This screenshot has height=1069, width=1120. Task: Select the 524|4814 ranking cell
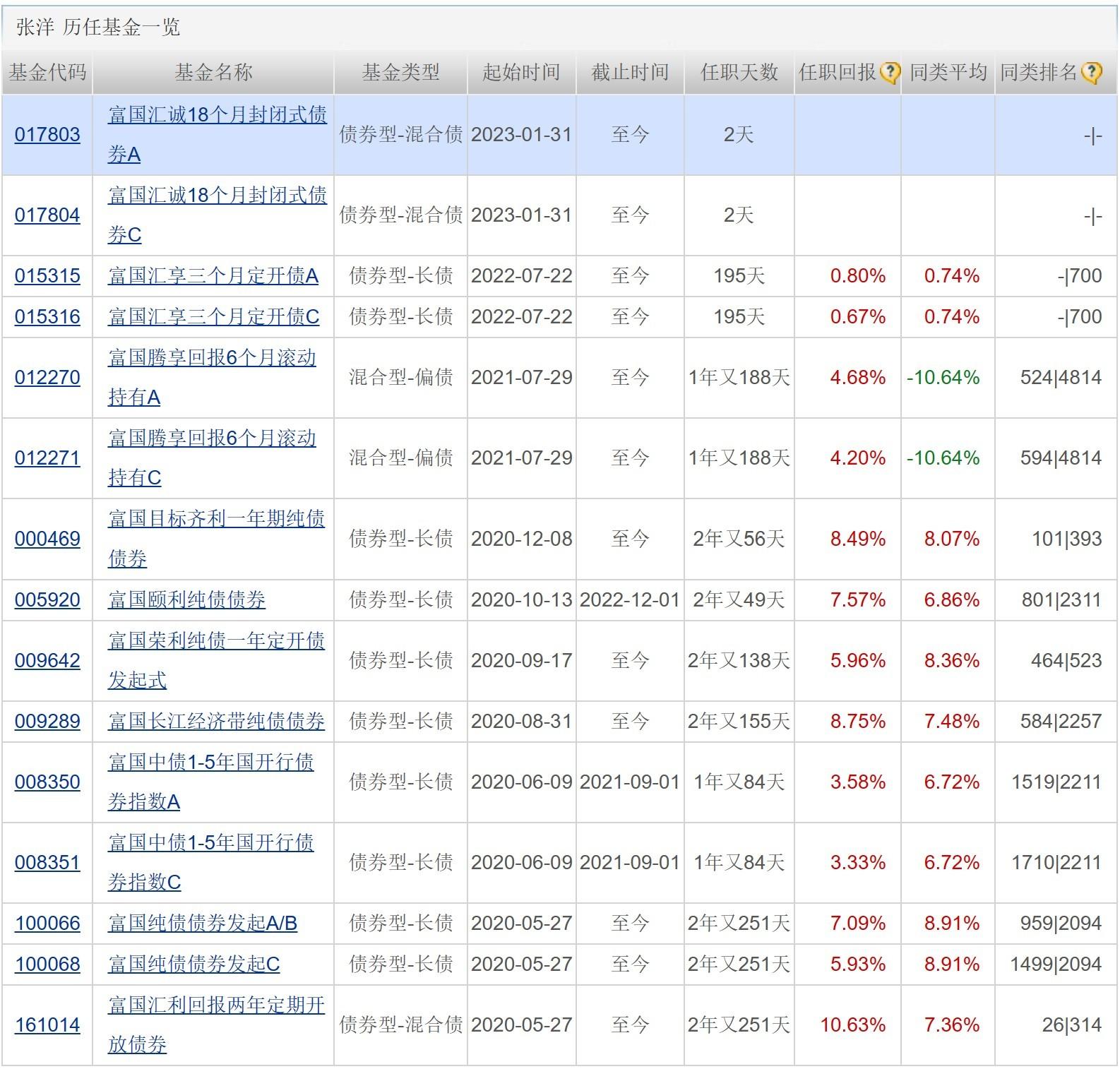[x=1061, y=378]
